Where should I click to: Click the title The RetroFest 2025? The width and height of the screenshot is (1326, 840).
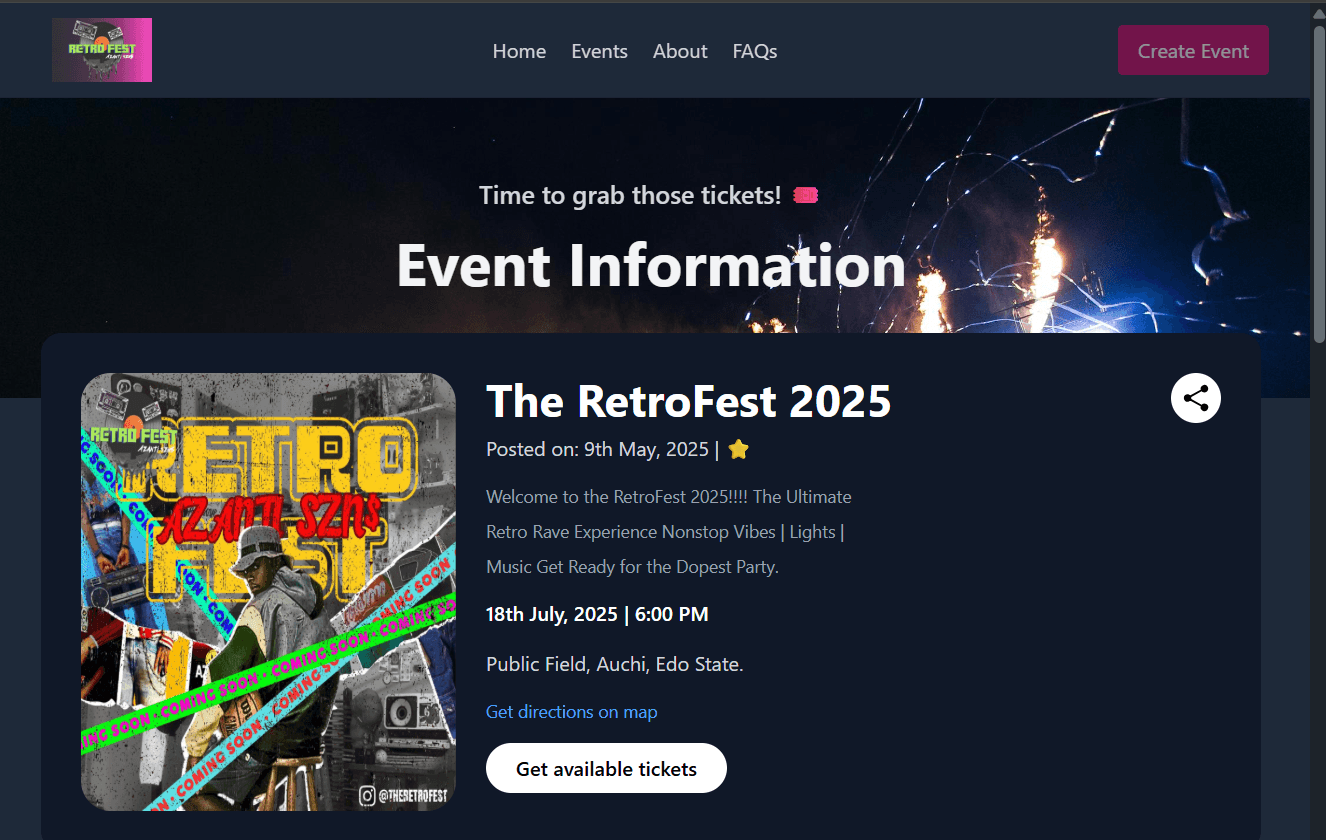[688, 401]
